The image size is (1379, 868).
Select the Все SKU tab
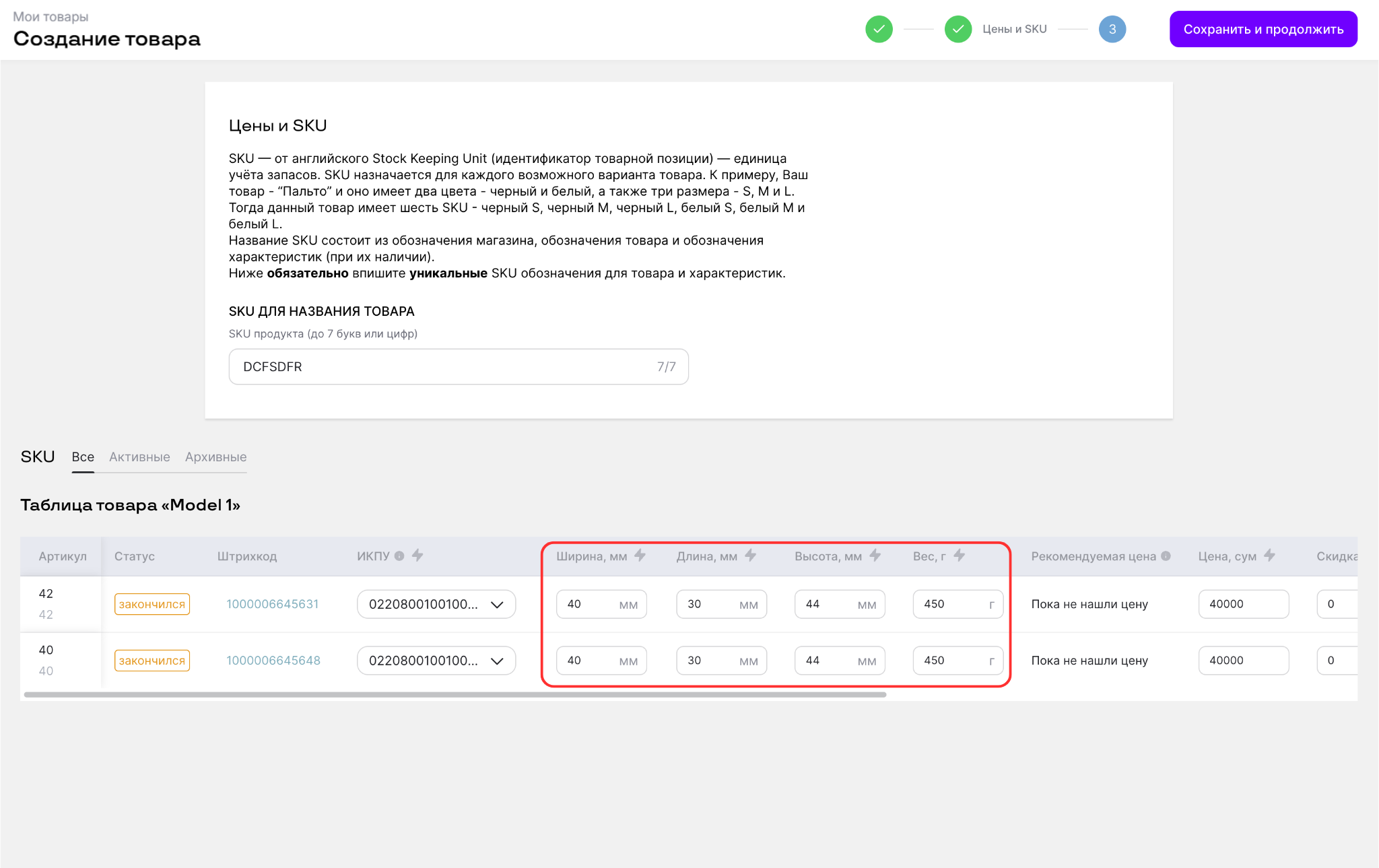(x=83, y=457)
